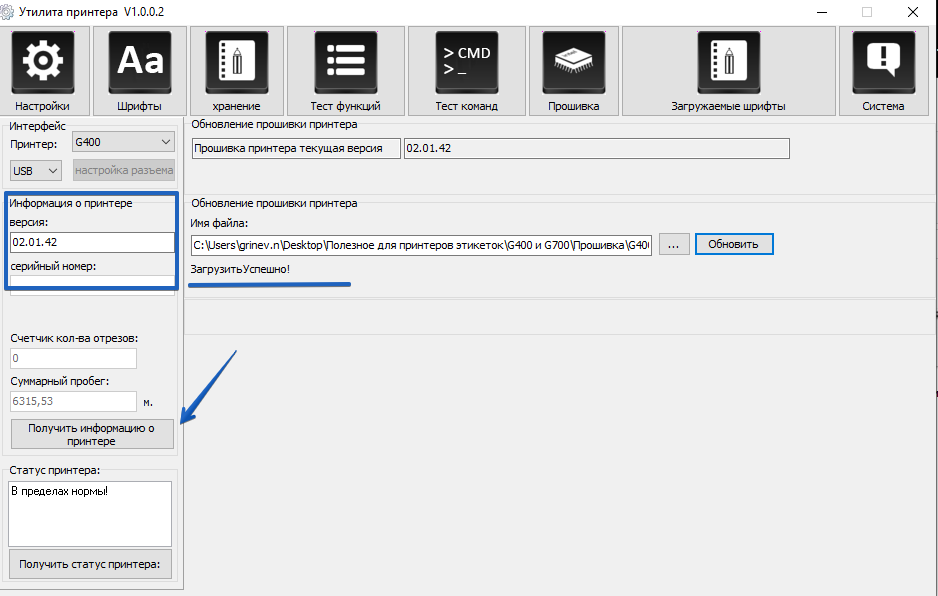Click the firmware file path field
The height and width of the screenshot is (596, 938).
421,245
